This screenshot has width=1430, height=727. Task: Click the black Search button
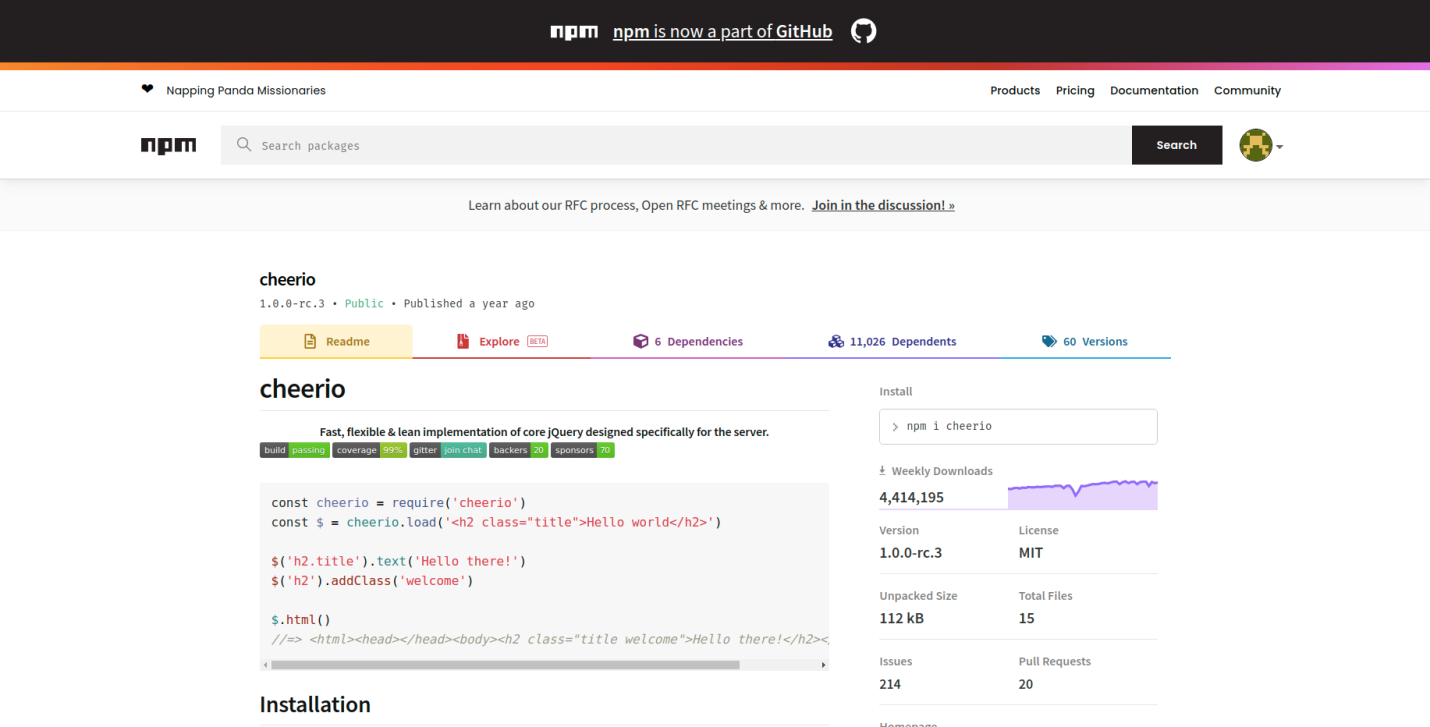(1177, 145)
